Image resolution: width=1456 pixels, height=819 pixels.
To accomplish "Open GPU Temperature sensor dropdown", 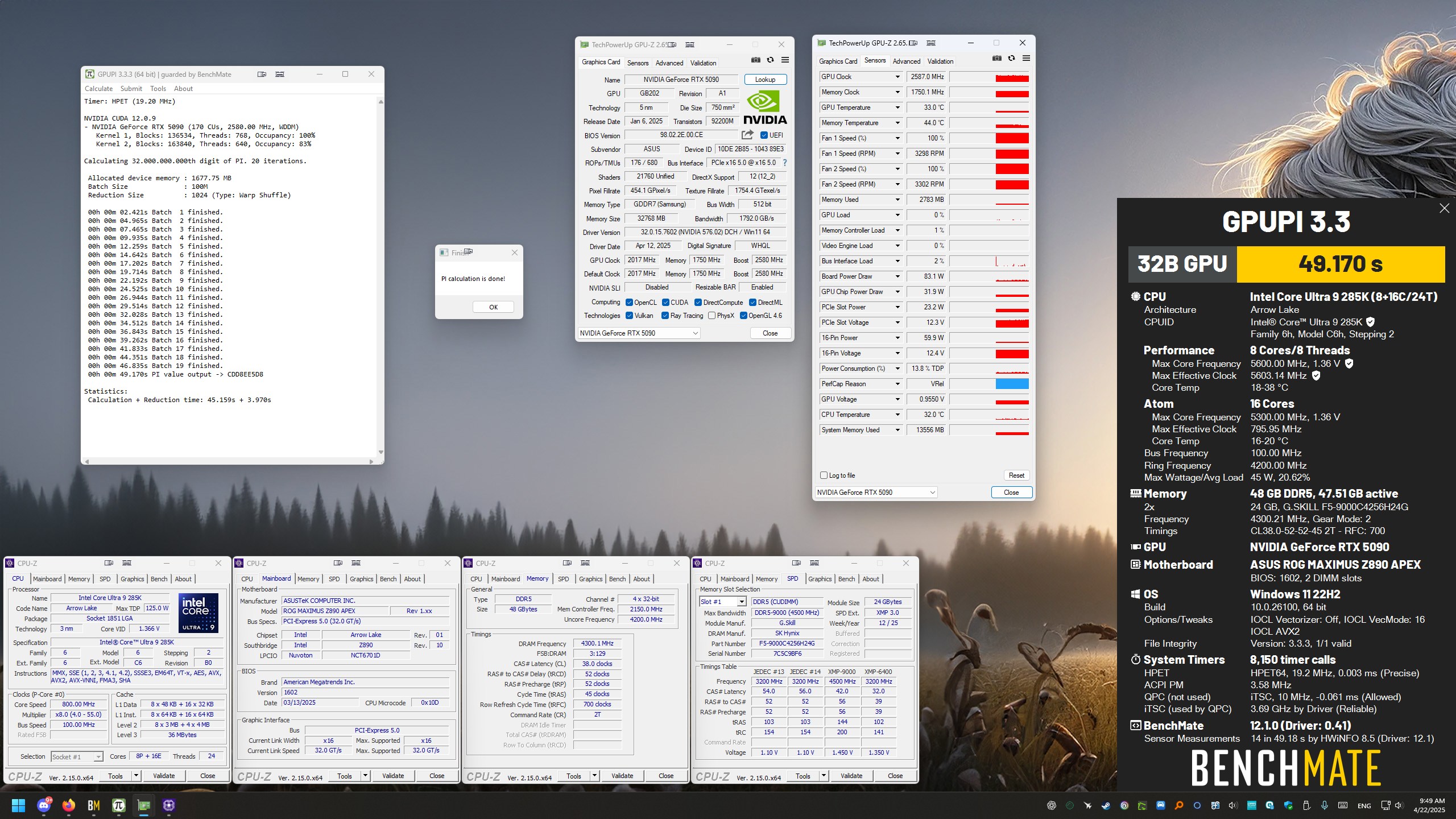I will (898, 107).
